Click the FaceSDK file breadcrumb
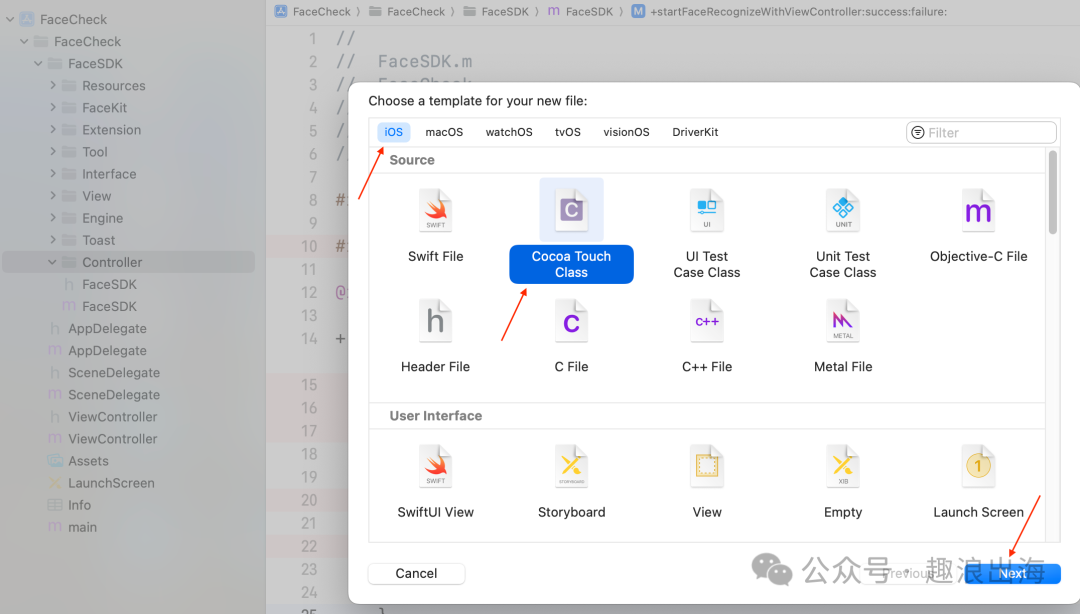 [x=580, y=11]
